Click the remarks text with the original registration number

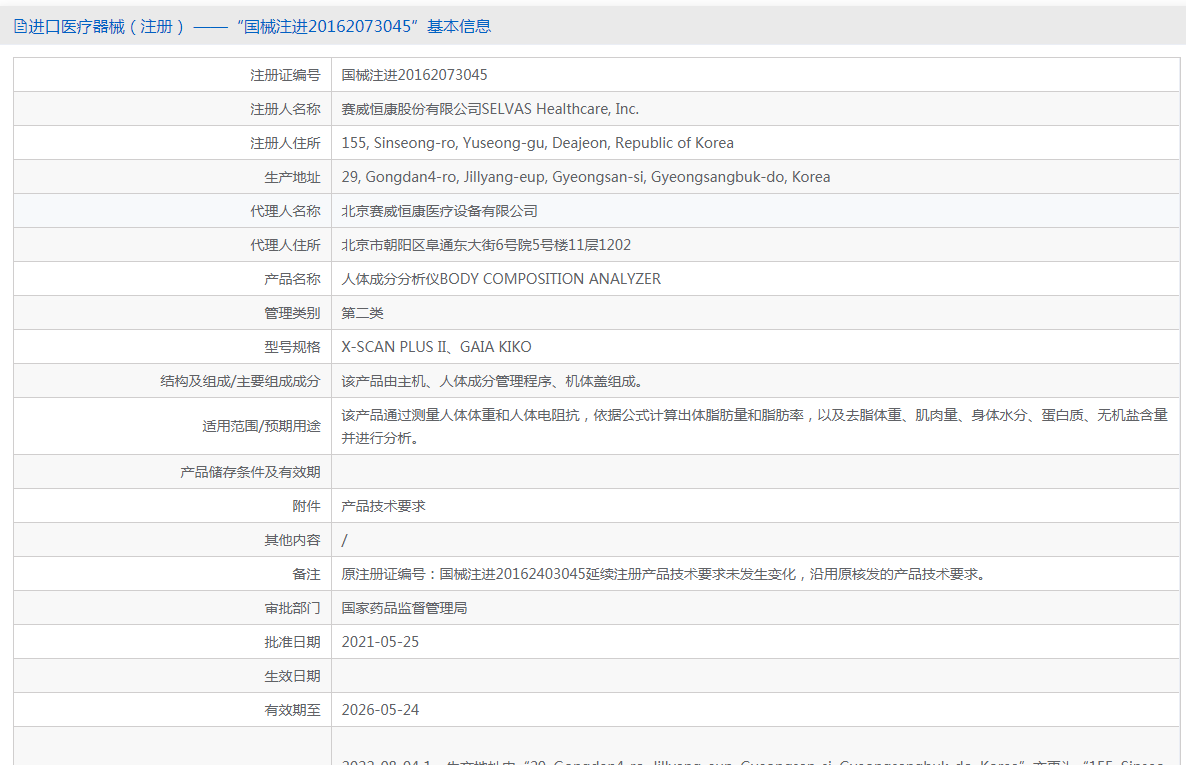coord(663,574)
